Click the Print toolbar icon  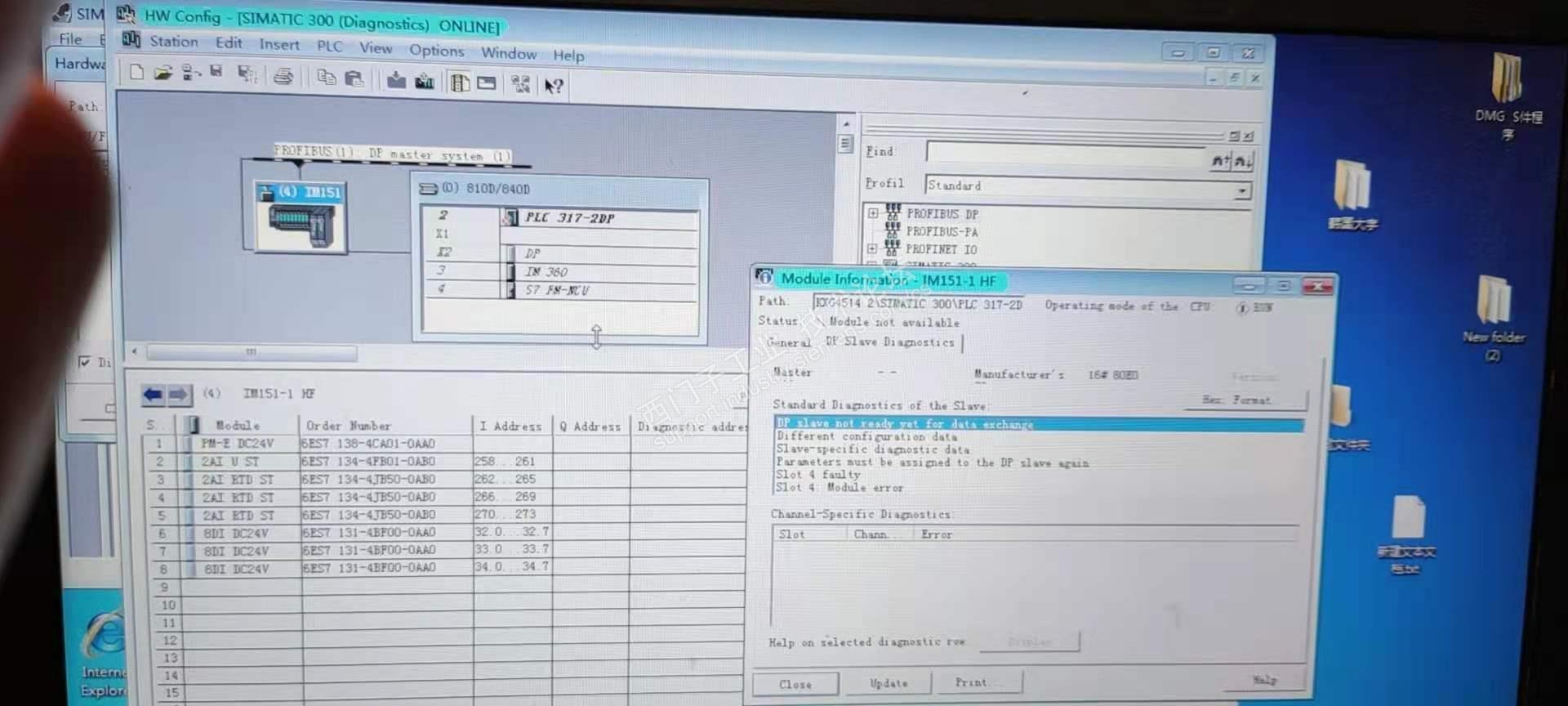[x=283, y=78]
